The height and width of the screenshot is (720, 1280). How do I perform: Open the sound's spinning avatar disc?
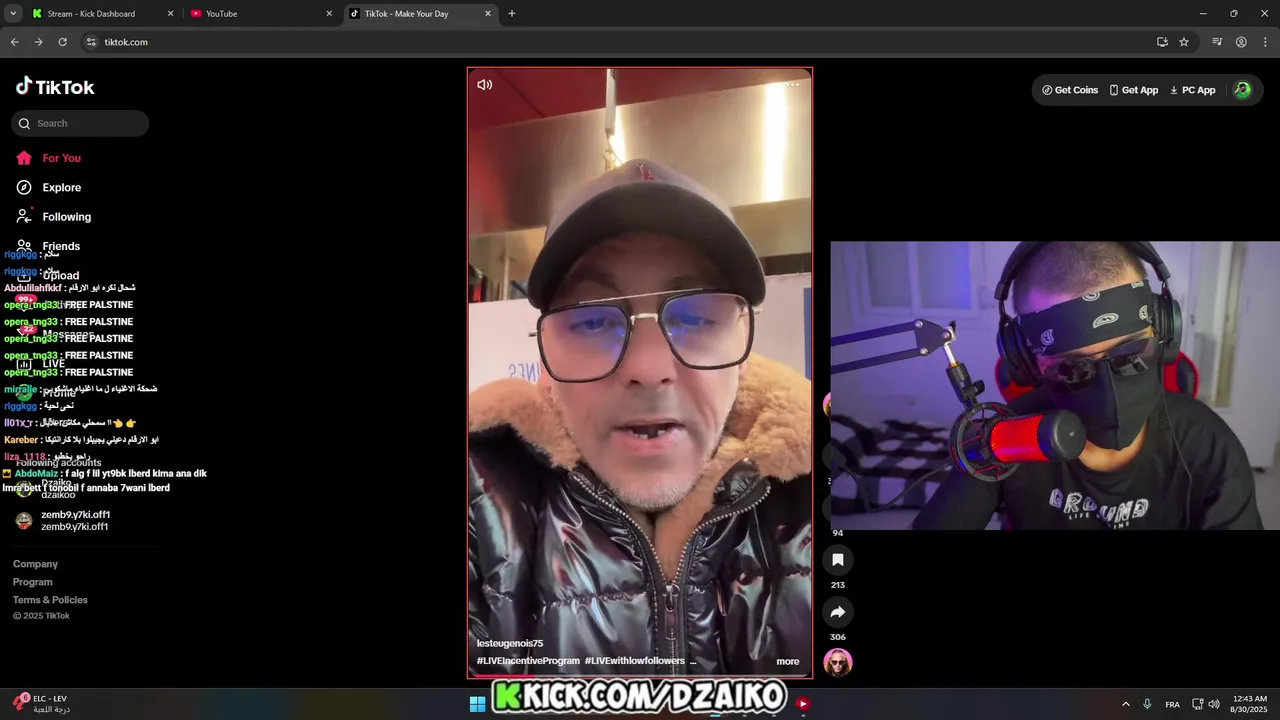(x=838, y=662)
